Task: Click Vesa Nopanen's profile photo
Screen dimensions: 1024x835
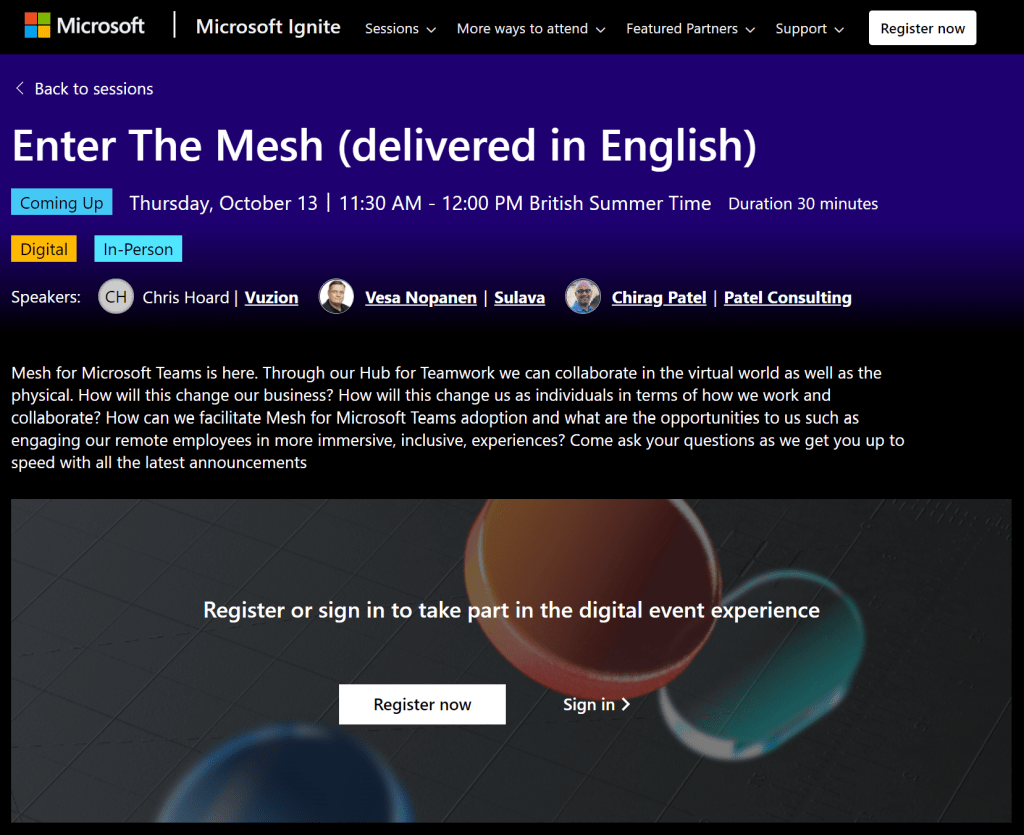Action: tap(336, 297)
